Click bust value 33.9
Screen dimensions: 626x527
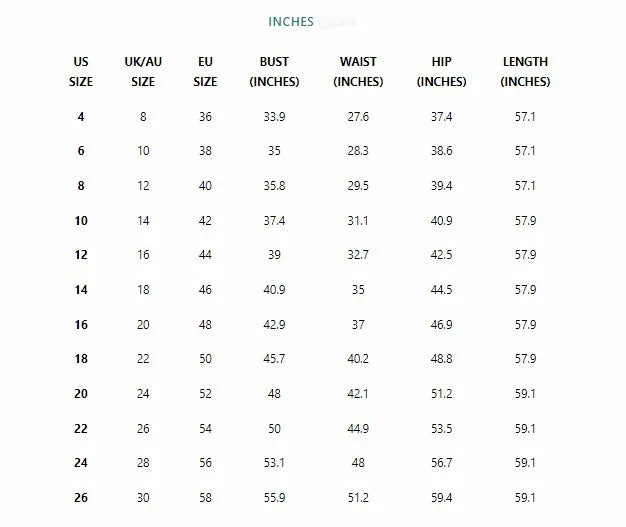(274, 117)
